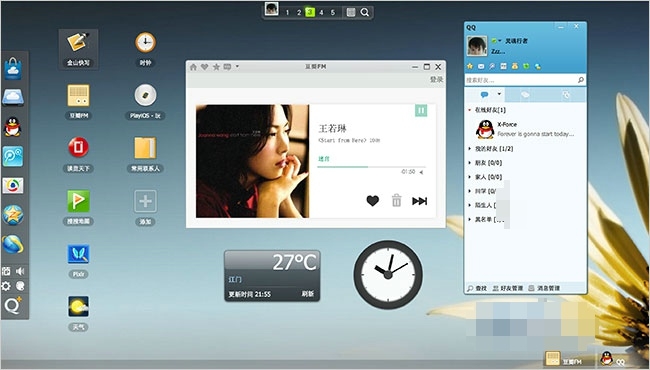Click the heart like icon in player
Image resolution: width=650 pixels, height=370 pixels.
click(x=373, y=201)
